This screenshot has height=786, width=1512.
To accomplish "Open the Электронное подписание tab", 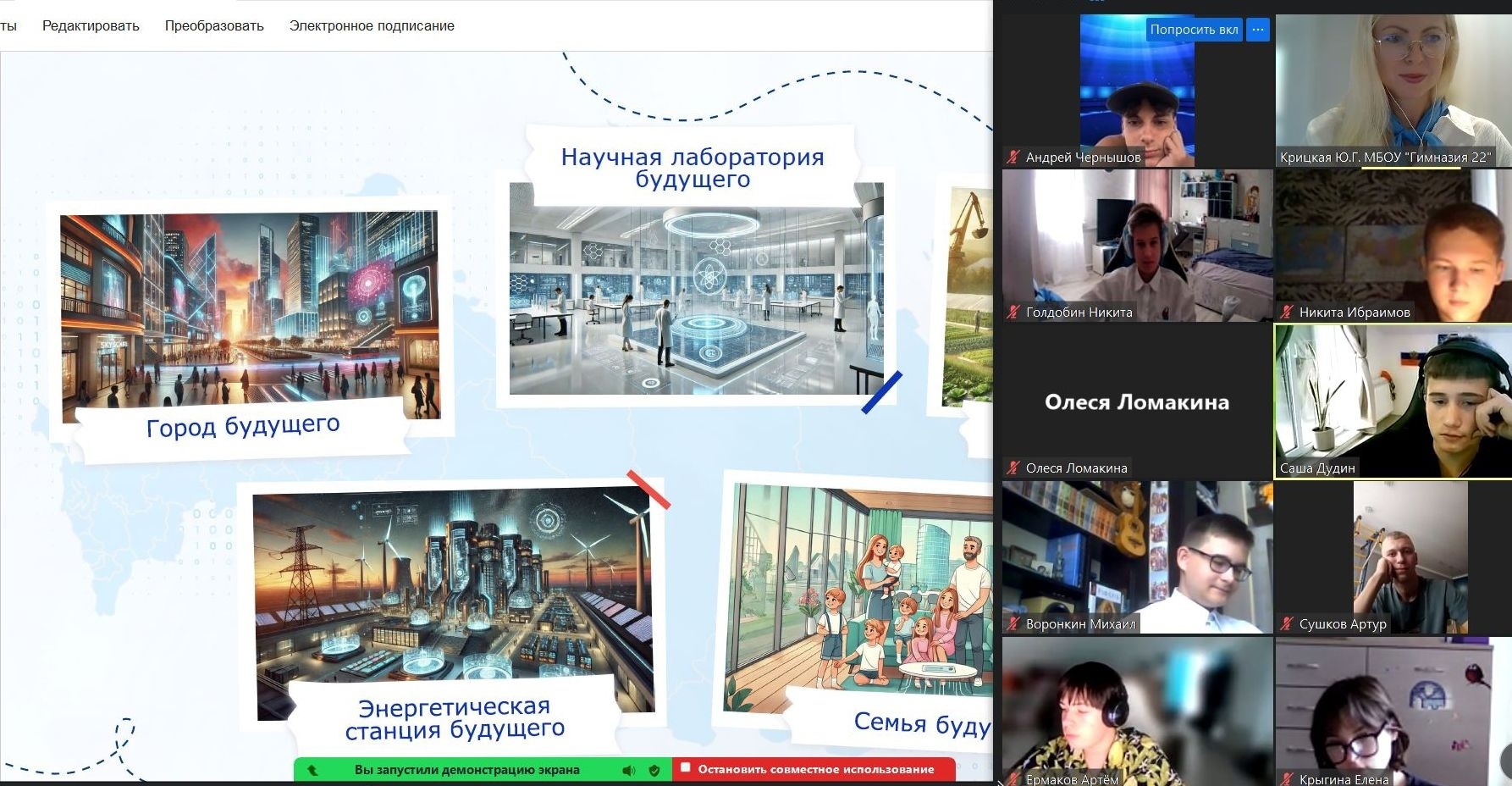I will coord(372,26).
